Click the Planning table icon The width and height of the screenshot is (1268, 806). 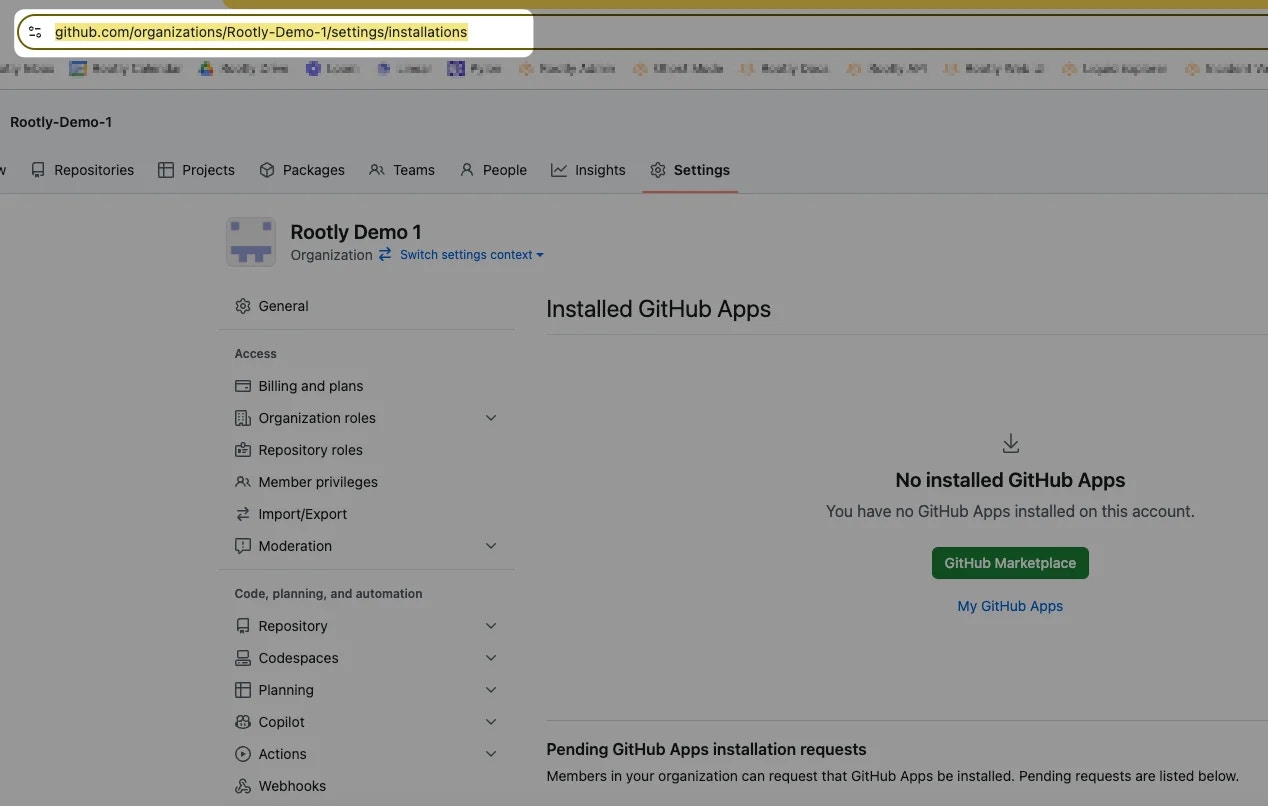coord(243,690)
